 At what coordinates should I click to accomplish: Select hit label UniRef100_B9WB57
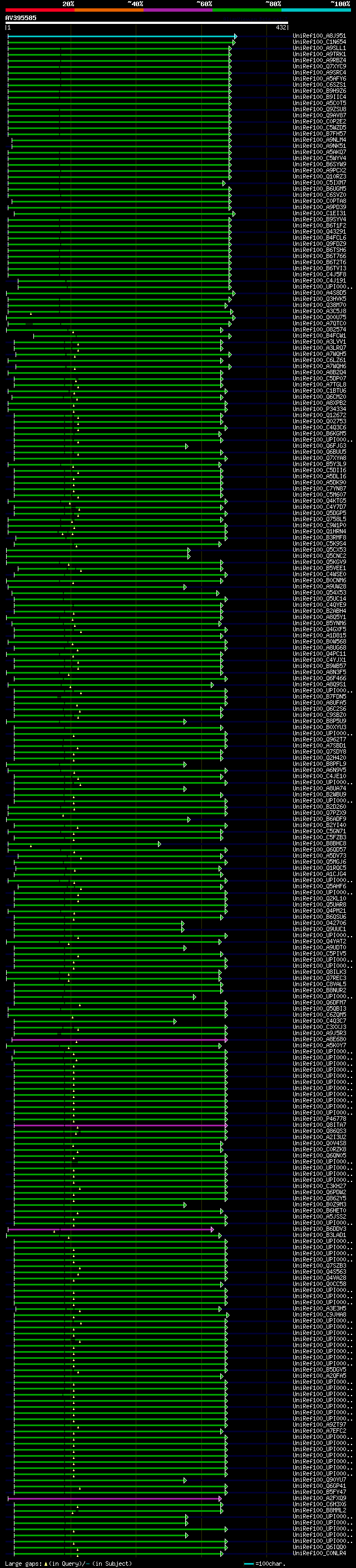(x=319, y=666)
